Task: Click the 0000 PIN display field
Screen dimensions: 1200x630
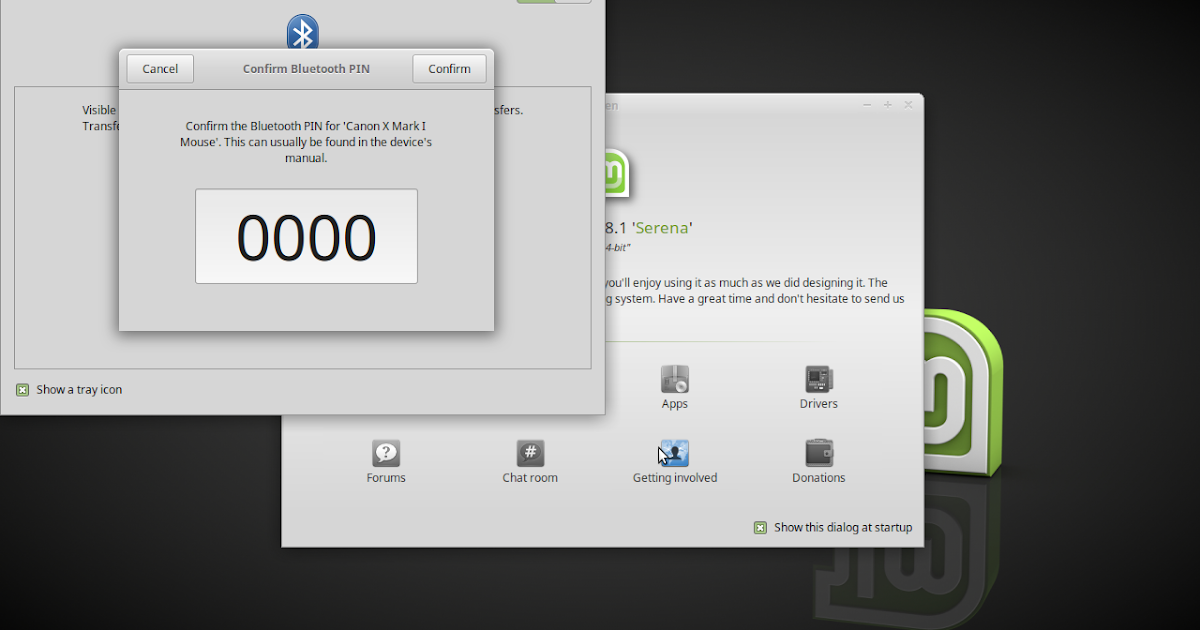Action: tap(306, 236)
